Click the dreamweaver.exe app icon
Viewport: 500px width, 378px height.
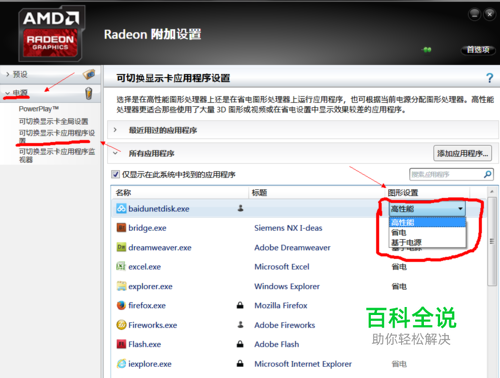click(x=121, y=247)
